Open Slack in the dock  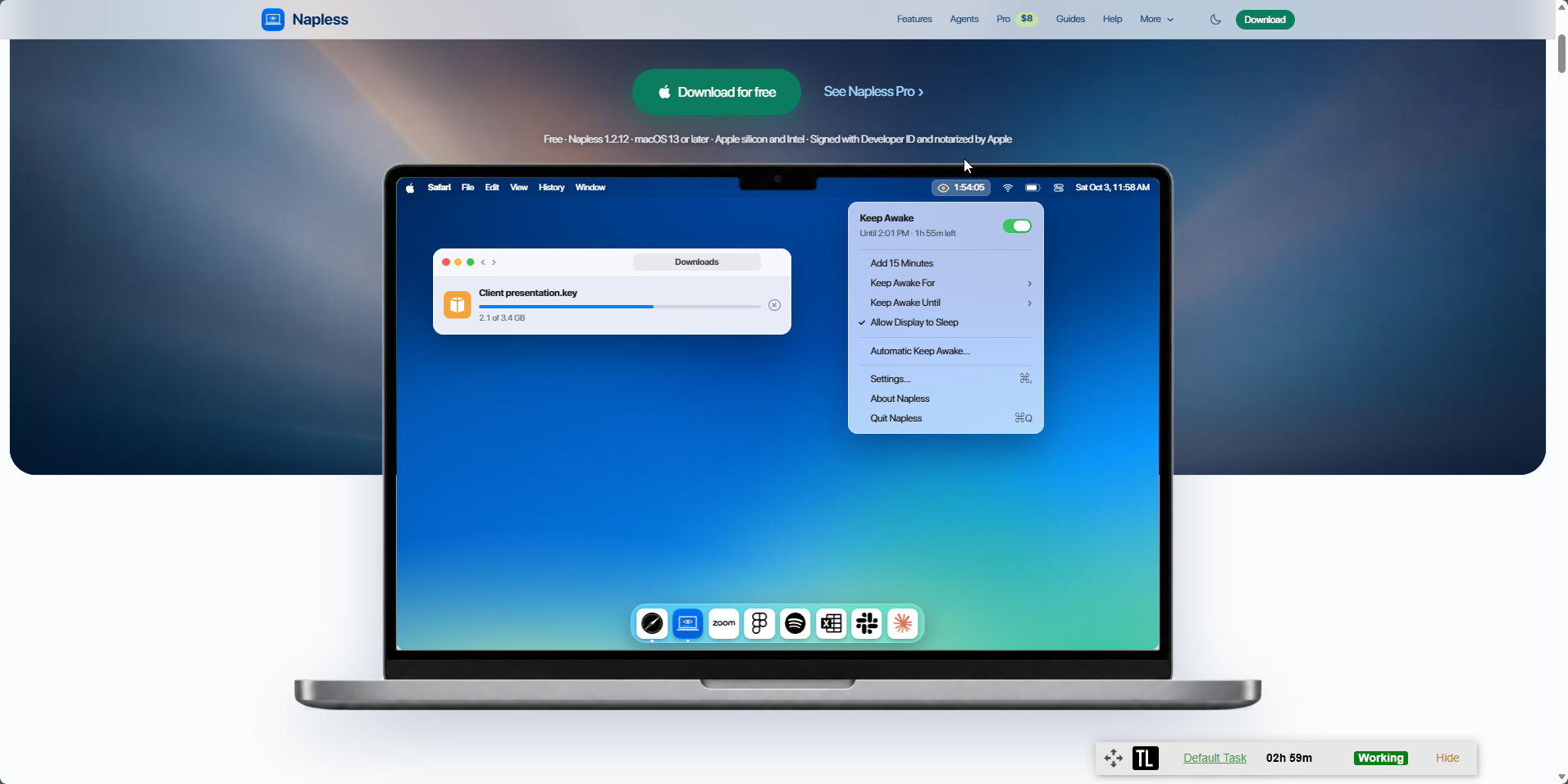click(867, 624)
